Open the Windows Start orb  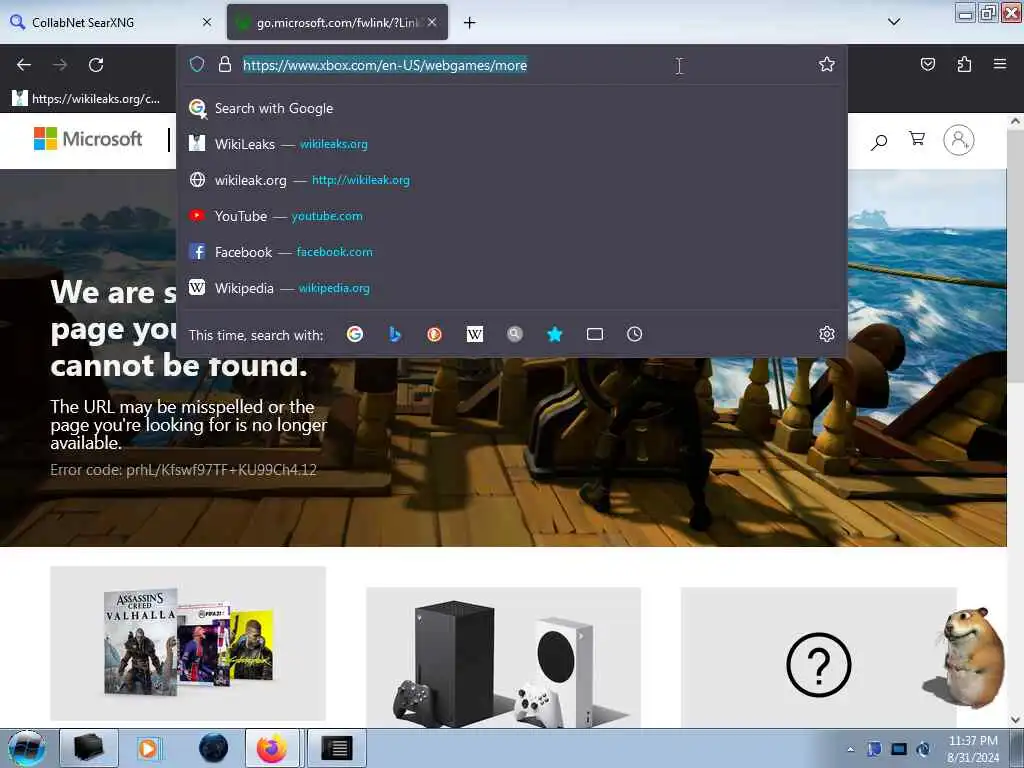[x=26, y=748]
